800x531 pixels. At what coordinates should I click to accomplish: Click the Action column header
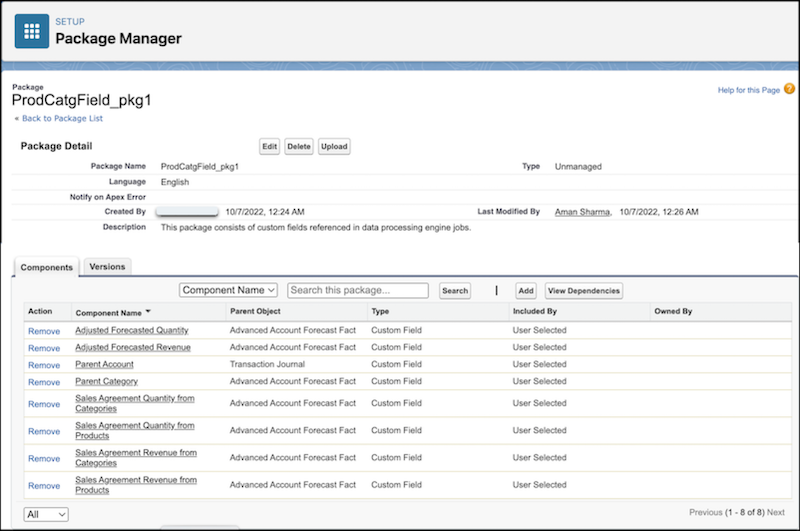pos(40,311)
